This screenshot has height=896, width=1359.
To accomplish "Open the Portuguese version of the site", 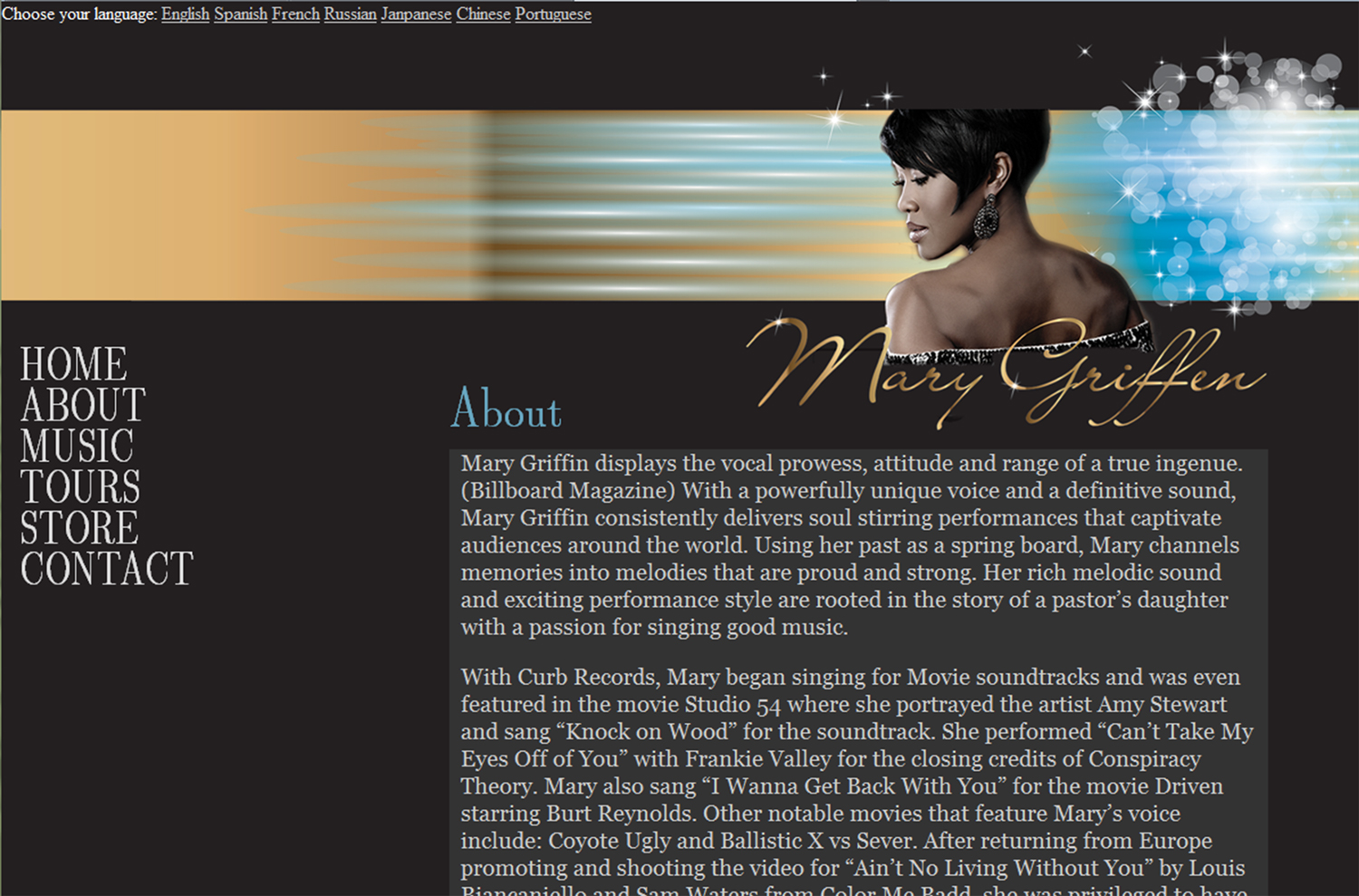I will (x=552, y=14).
